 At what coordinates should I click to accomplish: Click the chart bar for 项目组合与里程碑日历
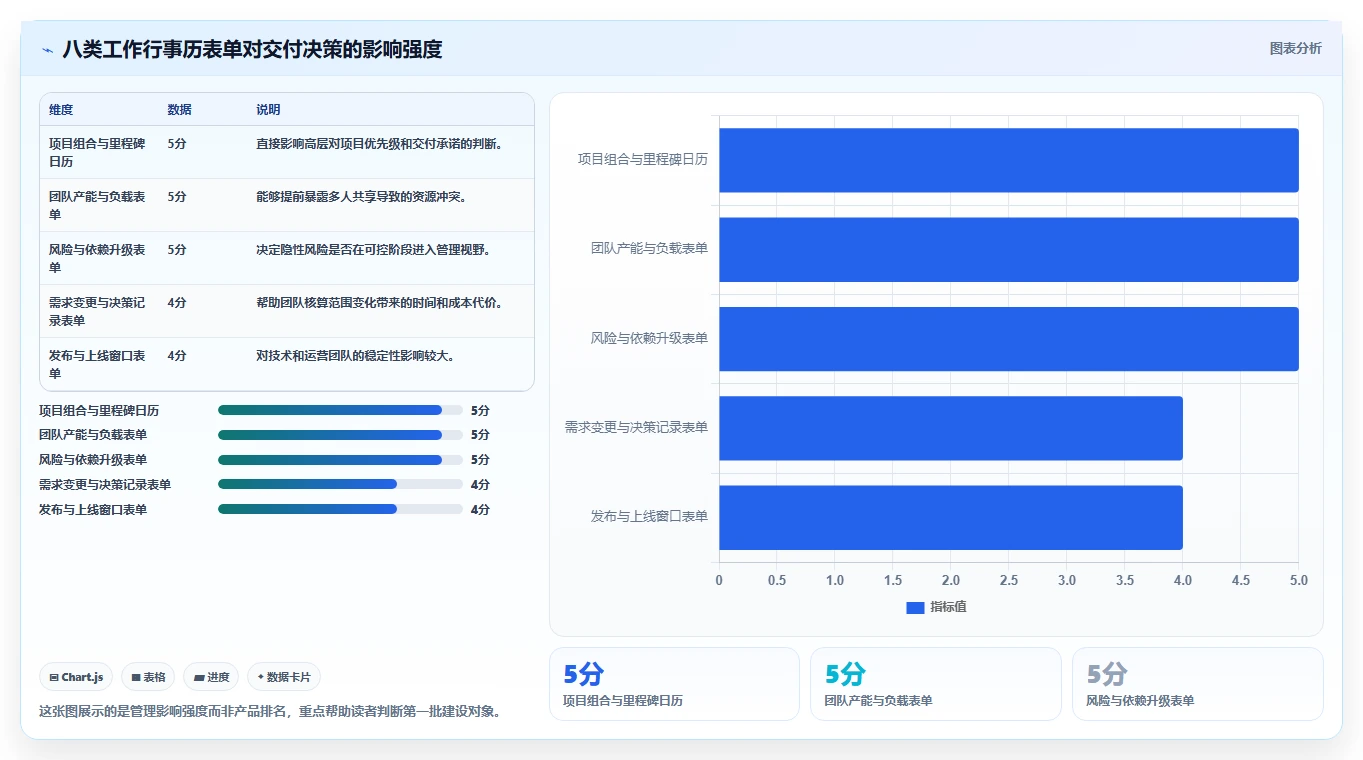(1008, 160)
